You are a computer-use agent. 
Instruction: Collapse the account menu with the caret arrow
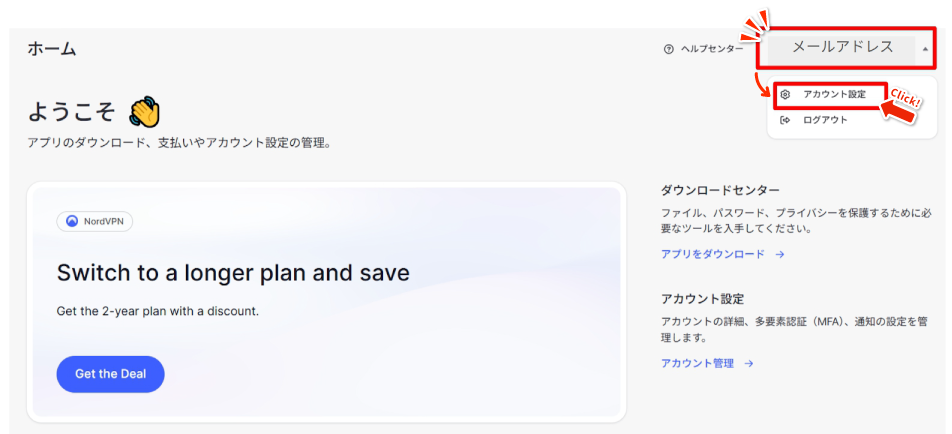click(925, 49)
